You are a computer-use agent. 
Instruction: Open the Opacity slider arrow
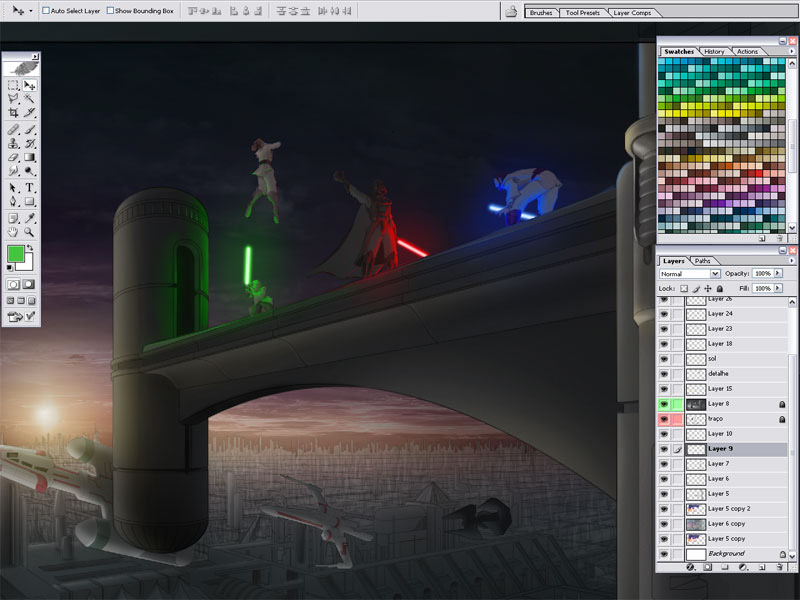(778, 273)
